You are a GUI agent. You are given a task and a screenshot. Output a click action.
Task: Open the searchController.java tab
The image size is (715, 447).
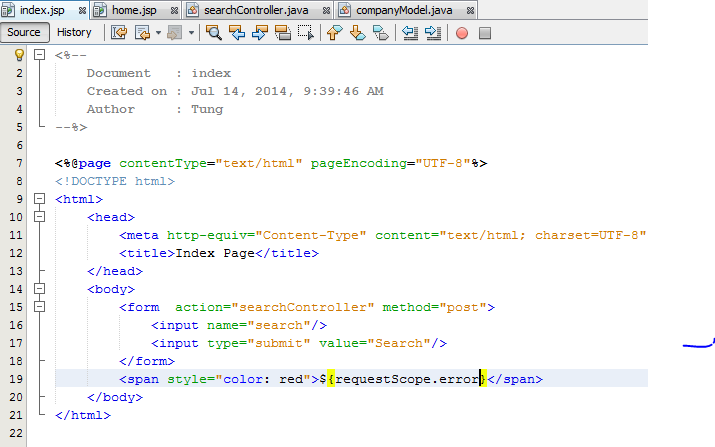[x=256, y=10]
